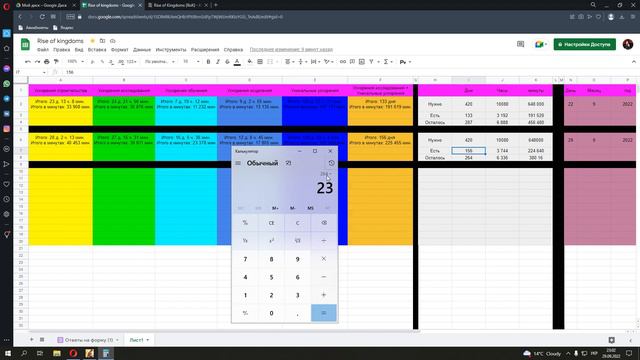Open text wrapping dropdown

[315, 62]
